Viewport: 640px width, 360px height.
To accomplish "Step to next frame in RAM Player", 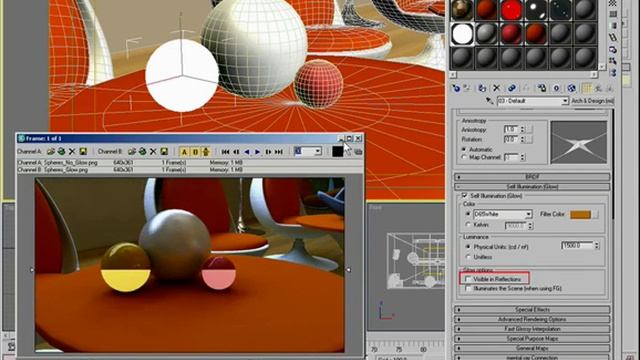I will point(268,152).
